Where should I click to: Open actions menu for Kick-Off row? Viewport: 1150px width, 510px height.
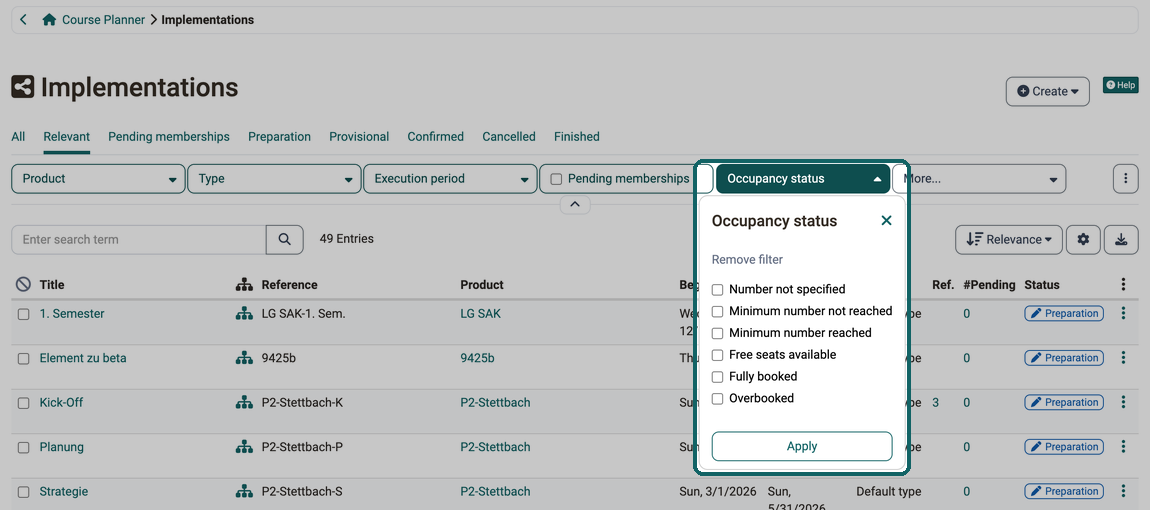tap(1123, 402)
